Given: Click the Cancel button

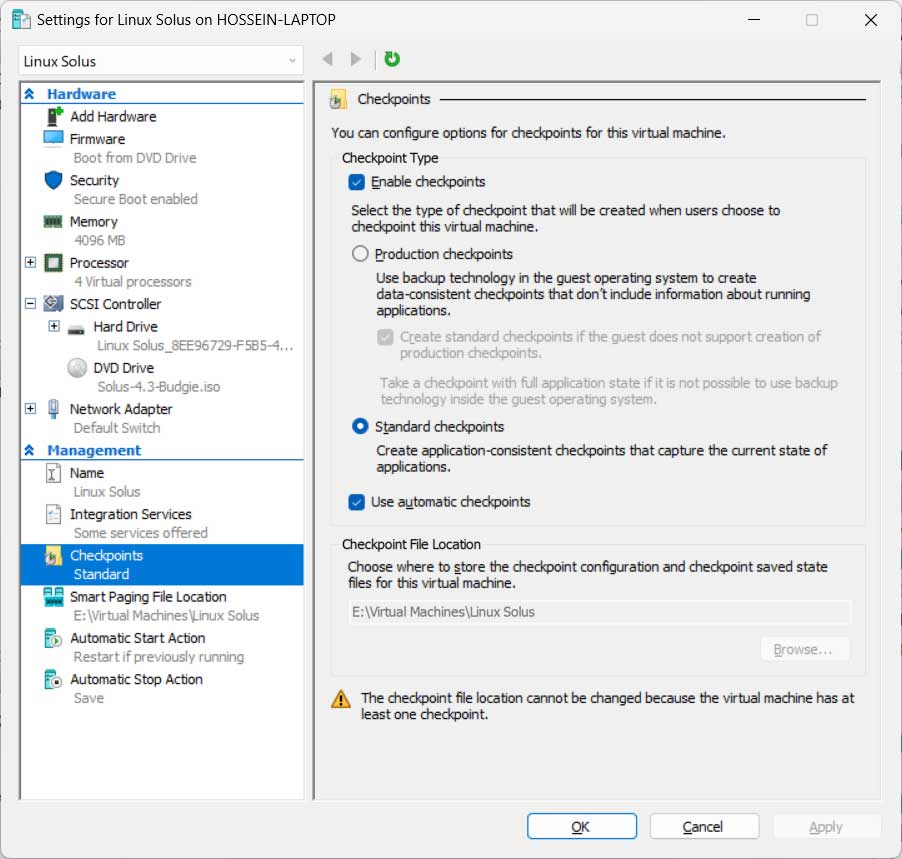Looking at the screenshot, I should [704, 826].
